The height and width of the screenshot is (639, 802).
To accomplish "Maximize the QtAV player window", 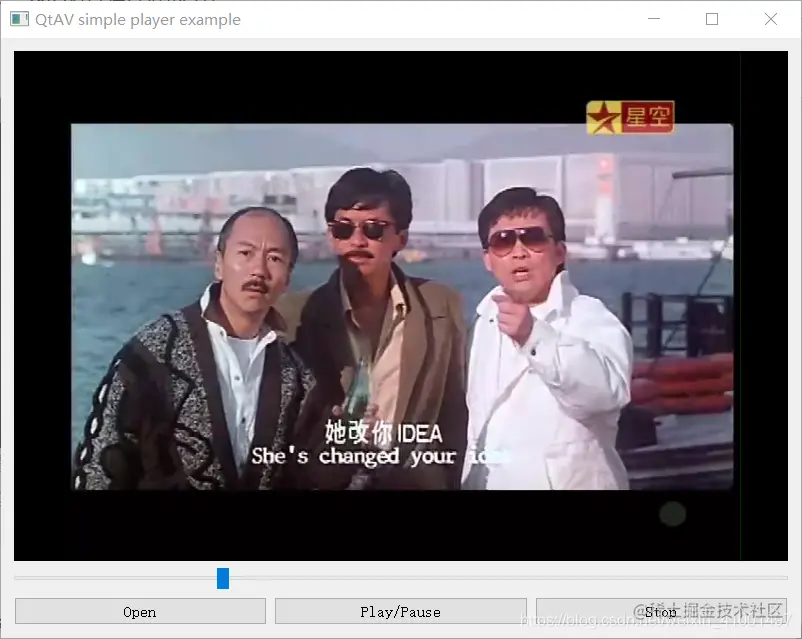I will tap(711, 19).
